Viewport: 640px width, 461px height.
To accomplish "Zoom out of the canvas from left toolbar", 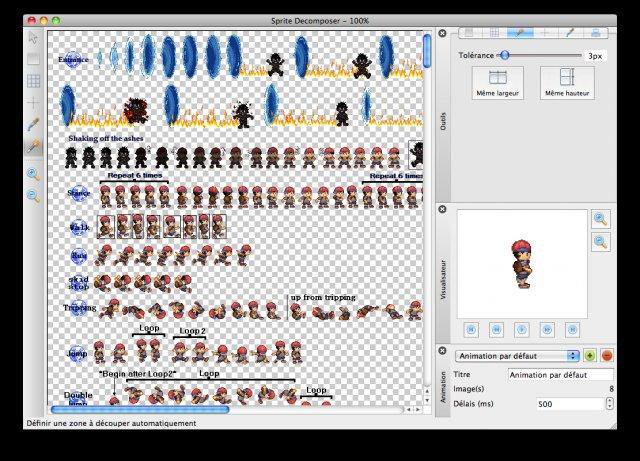I will [33, 196].
